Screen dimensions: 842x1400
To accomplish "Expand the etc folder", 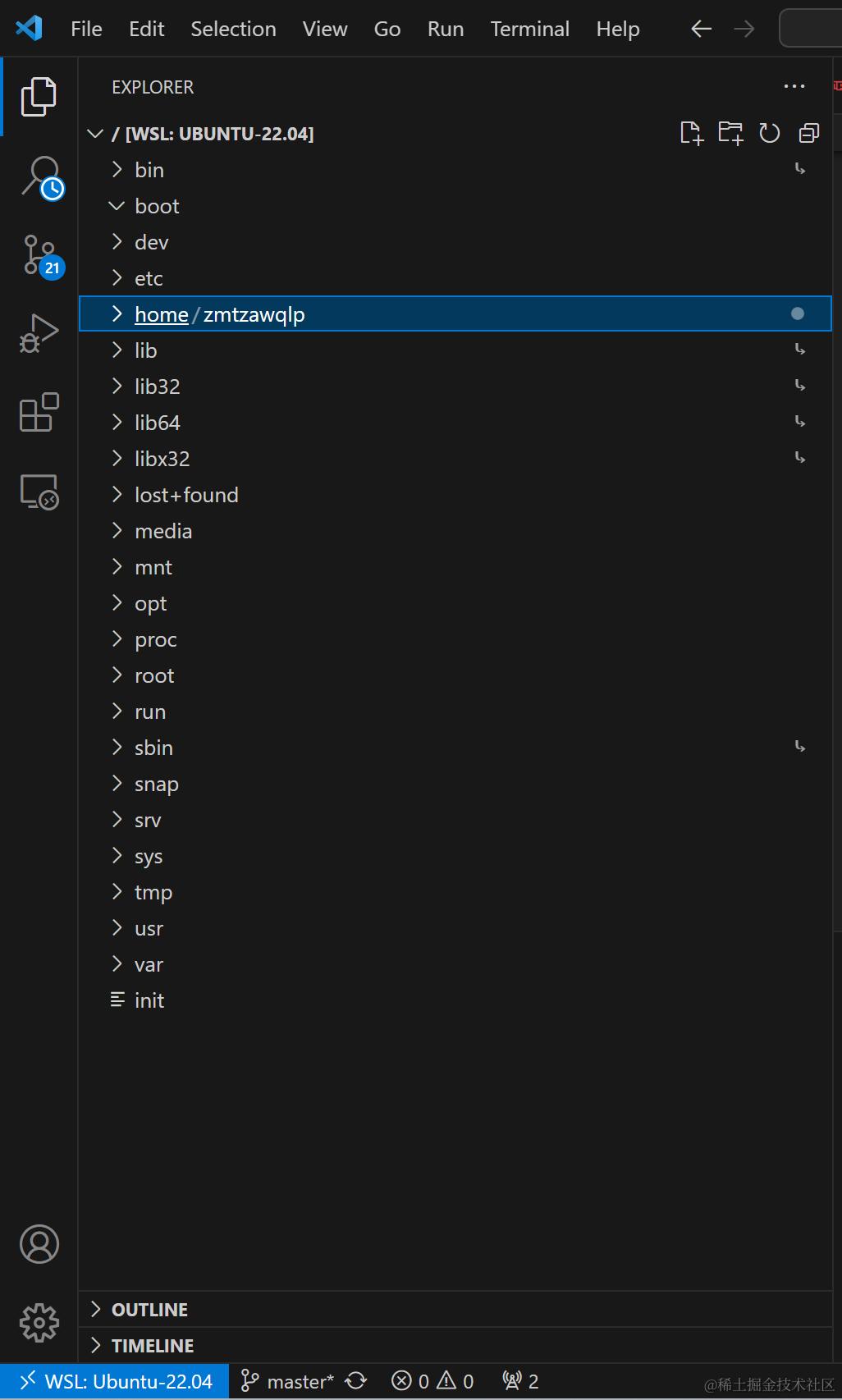I will (x=149, y=278).
